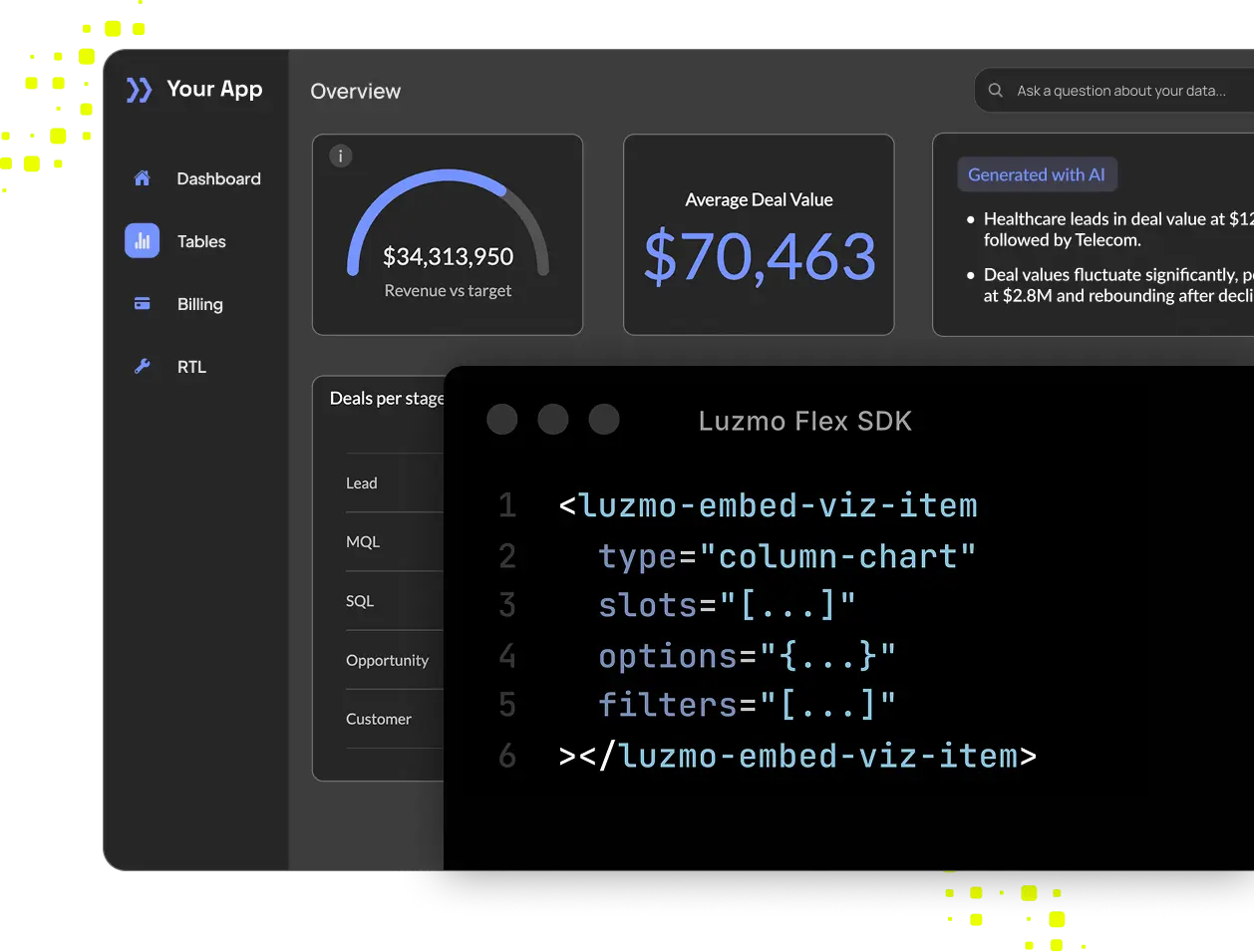Click the Overview heading
The image size is (1254, 952).
(x=356, y=91)
